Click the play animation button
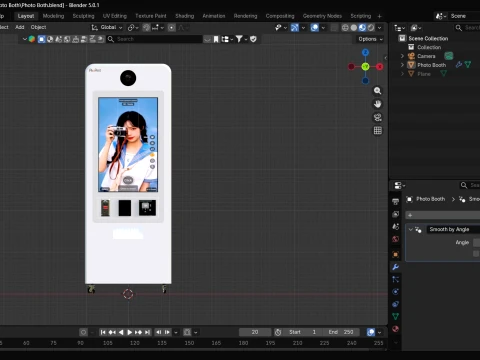This screenshot has width=480, height=360. point(130,332)
